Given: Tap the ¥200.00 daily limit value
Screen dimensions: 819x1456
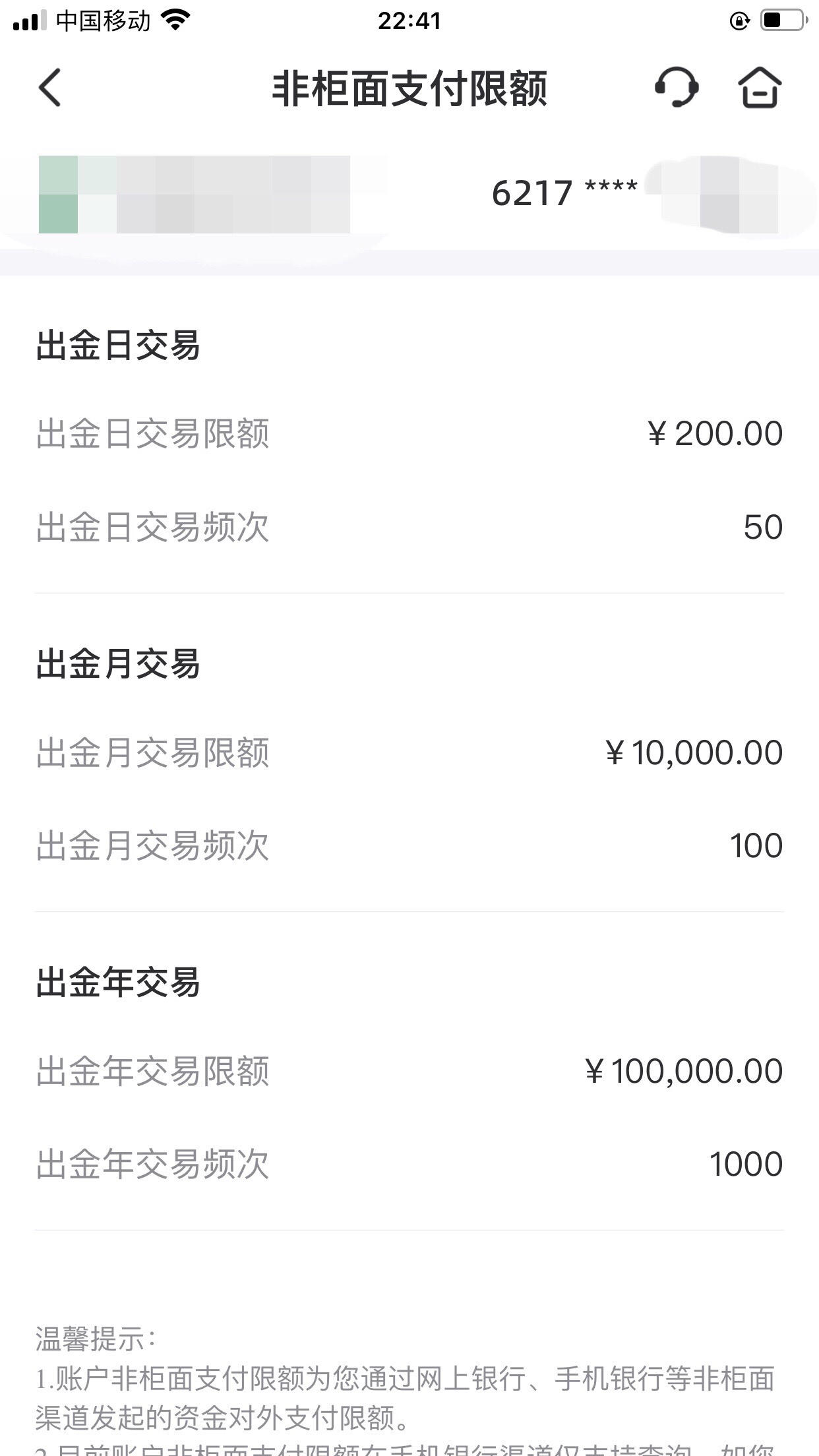Looking at the screenshot, I should (715, 434).
